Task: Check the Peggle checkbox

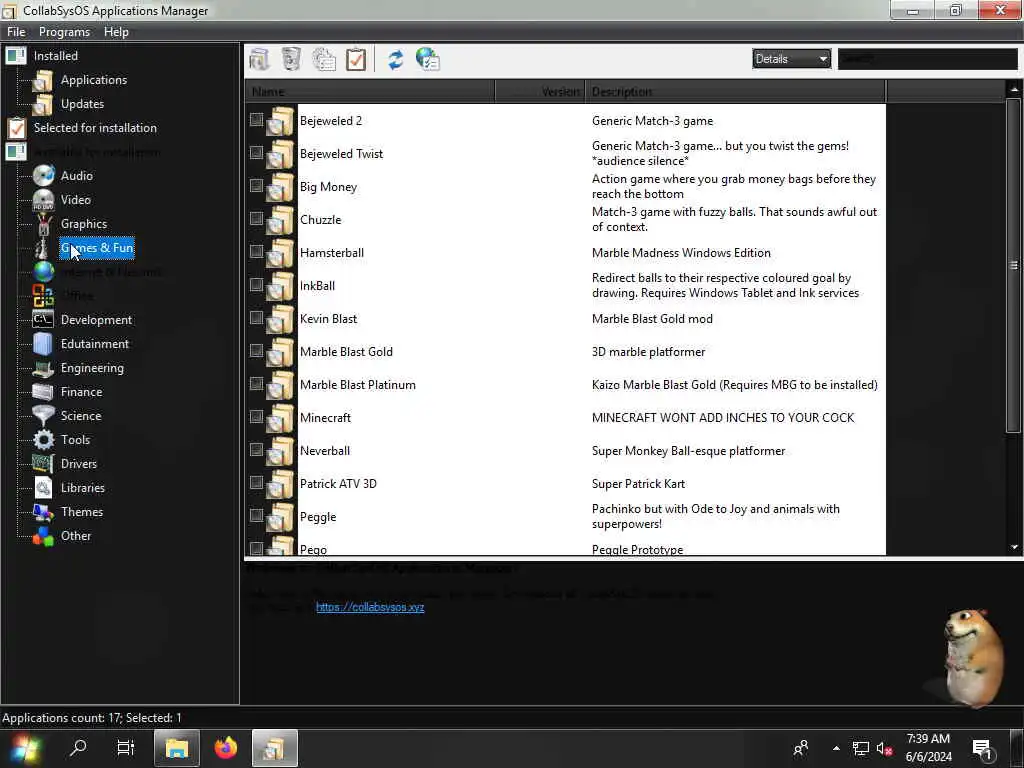Action: 257,515
